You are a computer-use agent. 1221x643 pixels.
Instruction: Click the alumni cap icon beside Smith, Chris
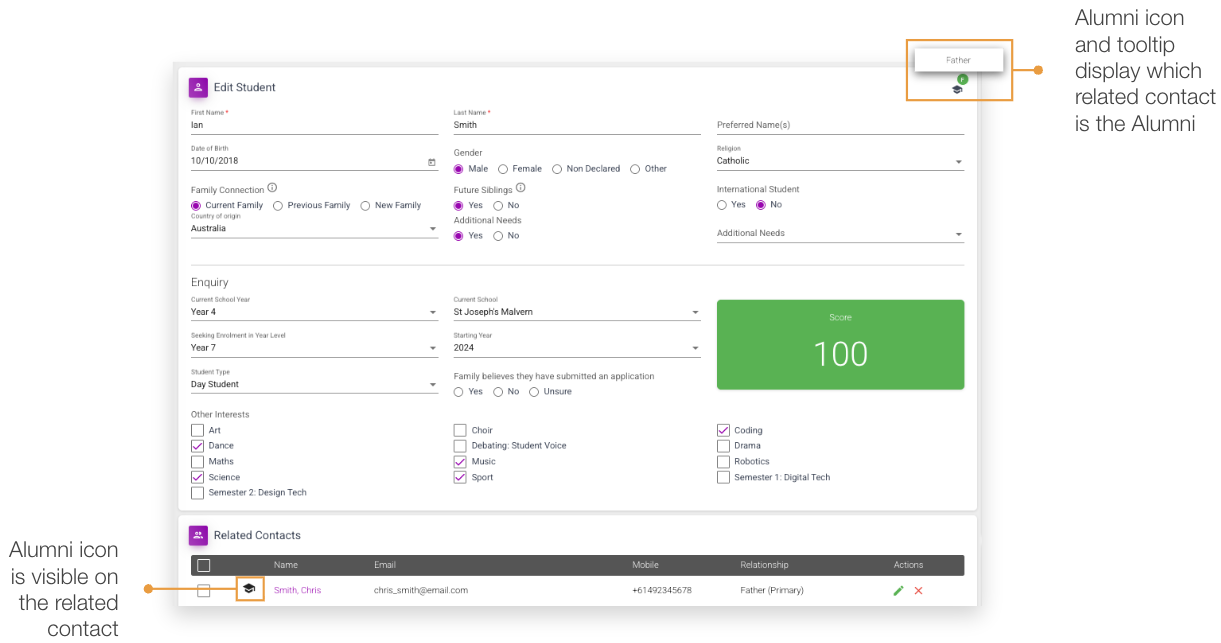click(x=248, y=590)
